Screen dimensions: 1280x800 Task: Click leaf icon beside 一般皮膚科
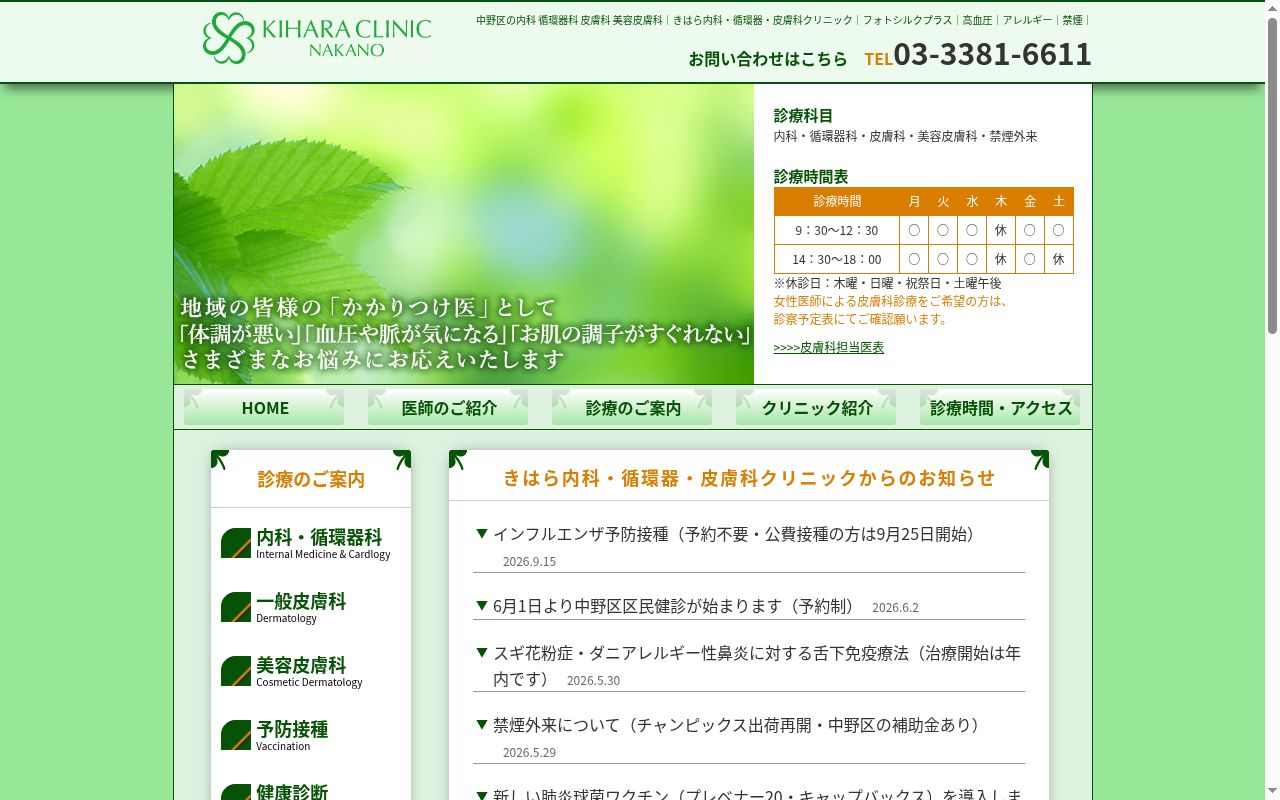coord(236,607)
